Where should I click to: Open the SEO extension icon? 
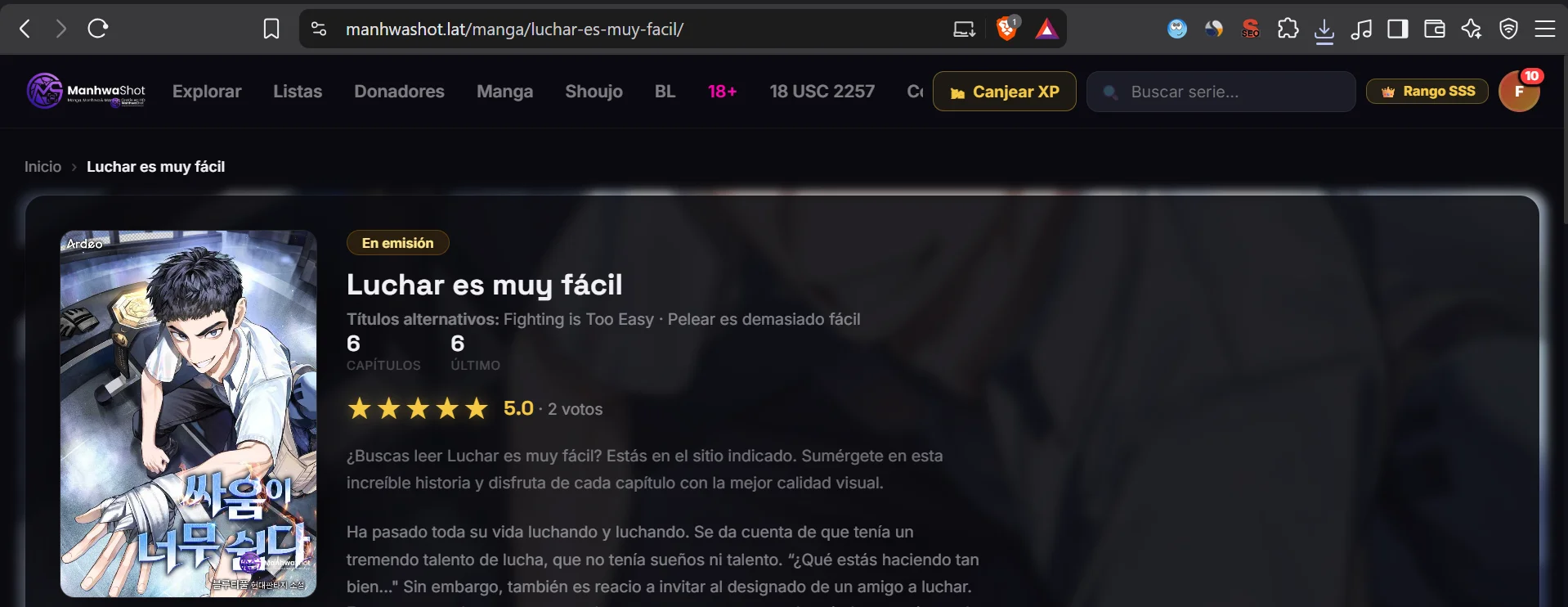1250,29
